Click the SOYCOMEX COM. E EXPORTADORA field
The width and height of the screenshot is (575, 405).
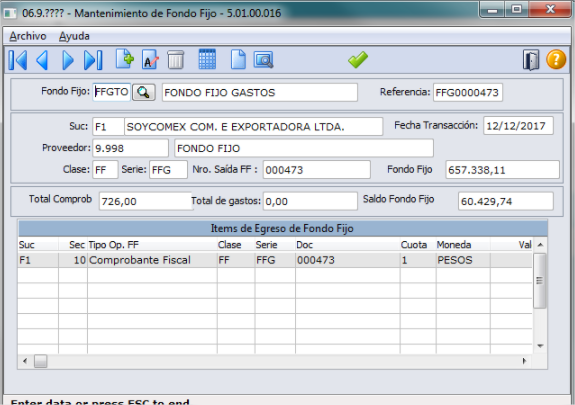pyautogui.click(x=253, y=127)
